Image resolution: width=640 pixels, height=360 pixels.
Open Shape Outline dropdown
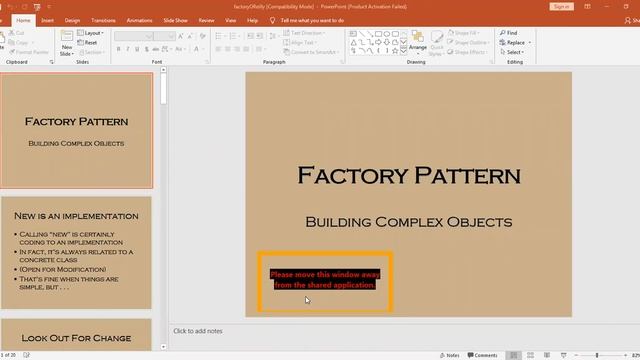coord(468,42)
